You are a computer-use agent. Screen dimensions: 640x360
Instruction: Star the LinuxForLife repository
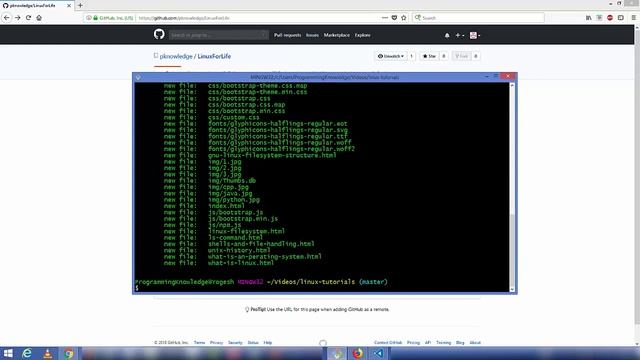coord(429,56)
